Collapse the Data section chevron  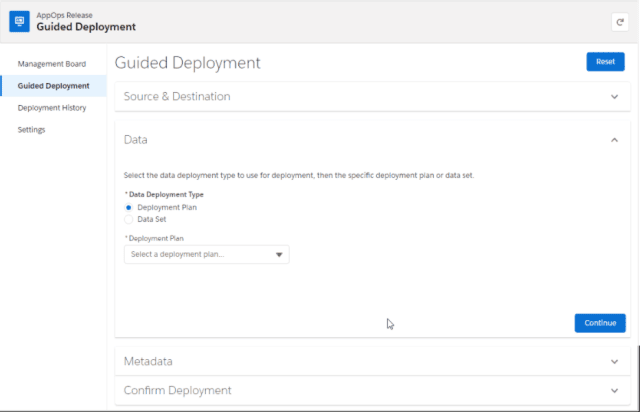(x=614, y=140)
